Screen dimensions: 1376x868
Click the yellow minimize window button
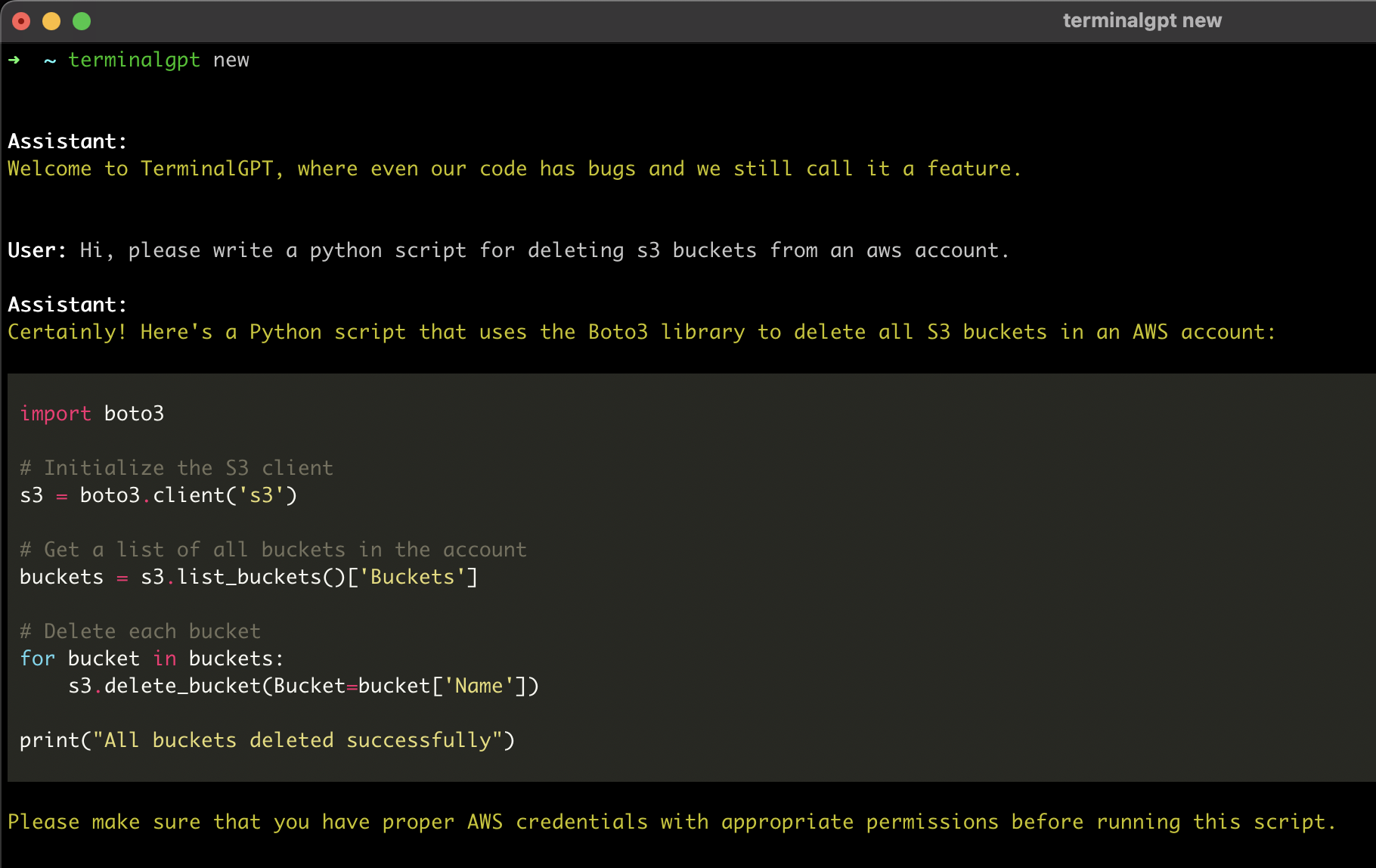(x=51, y=20)
